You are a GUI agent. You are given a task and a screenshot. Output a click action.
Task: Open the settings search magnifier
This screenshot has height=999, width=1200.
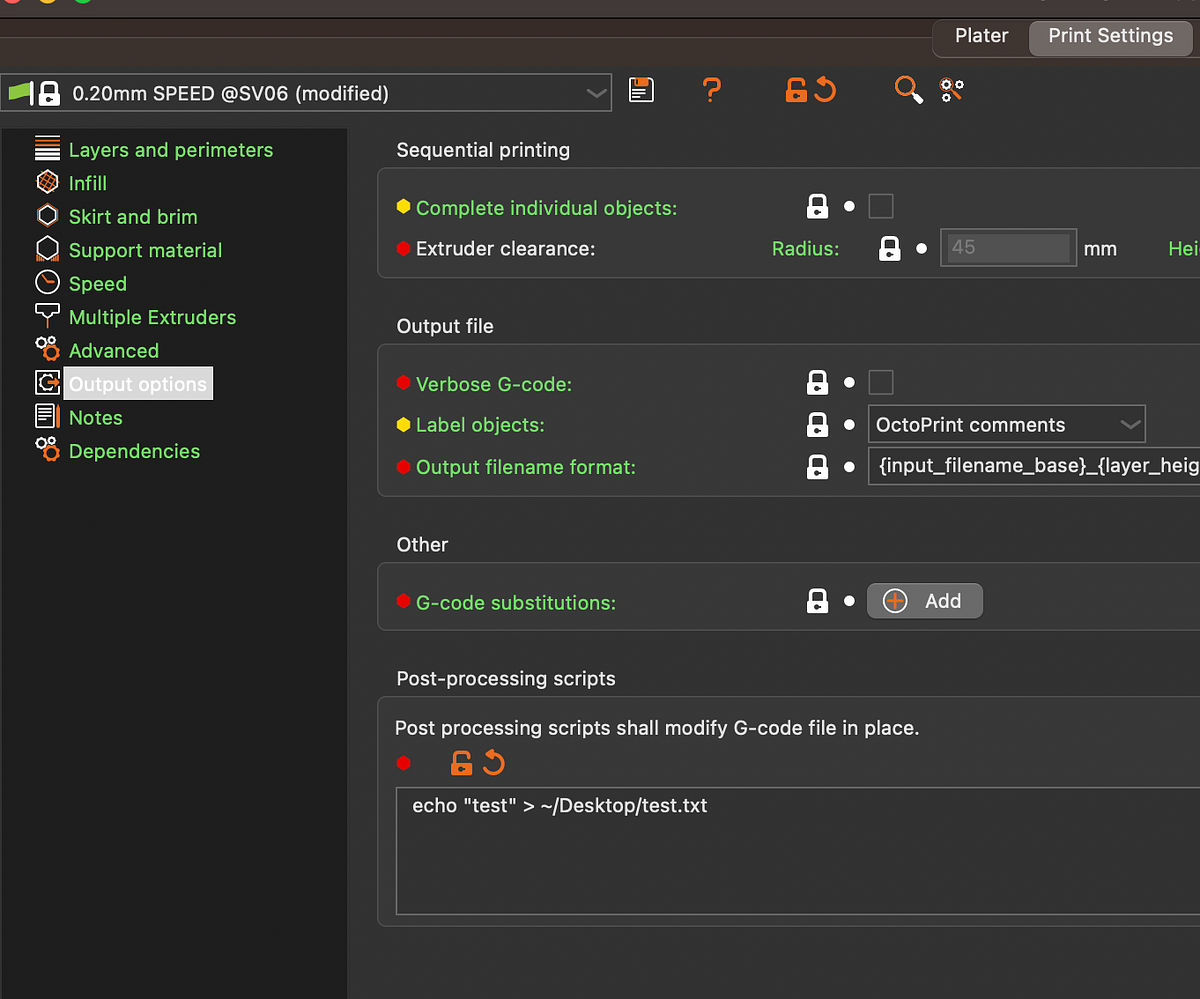(x=908, y=90)
